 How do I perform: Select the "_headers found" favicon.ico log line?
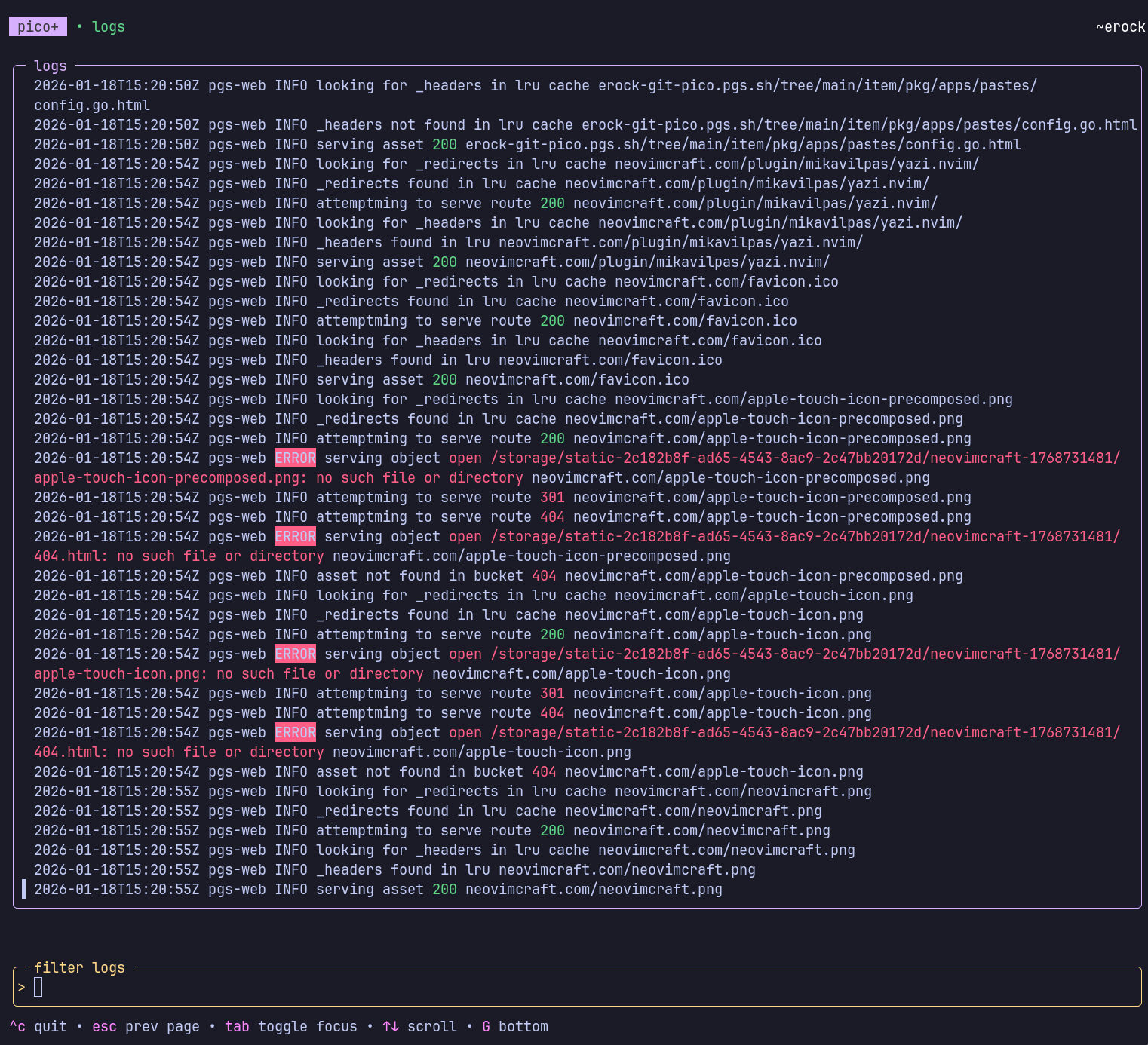tap(377, 360)
